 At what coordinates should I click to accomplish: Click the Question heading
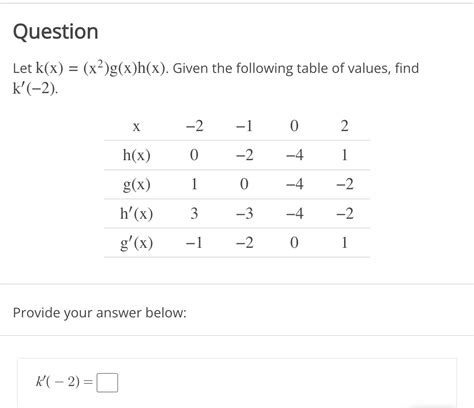click(x=56, y=32)
